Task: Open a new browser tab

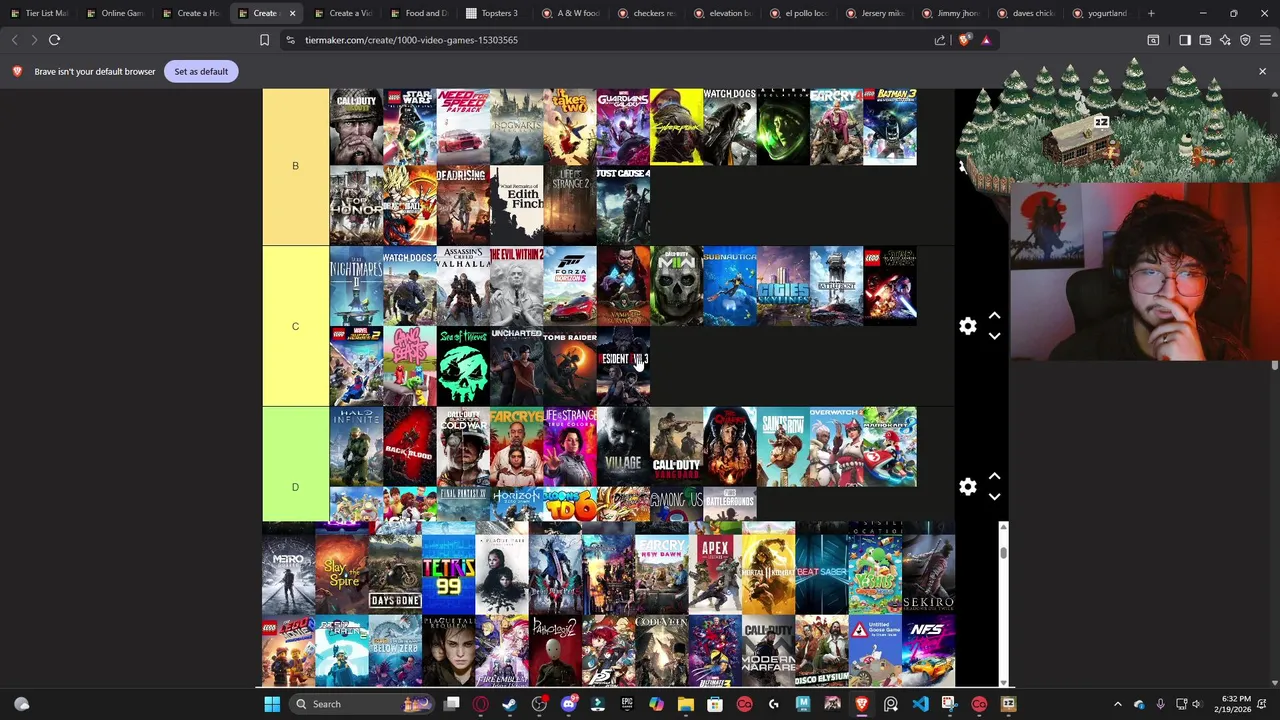Action: coord(1151,13)
